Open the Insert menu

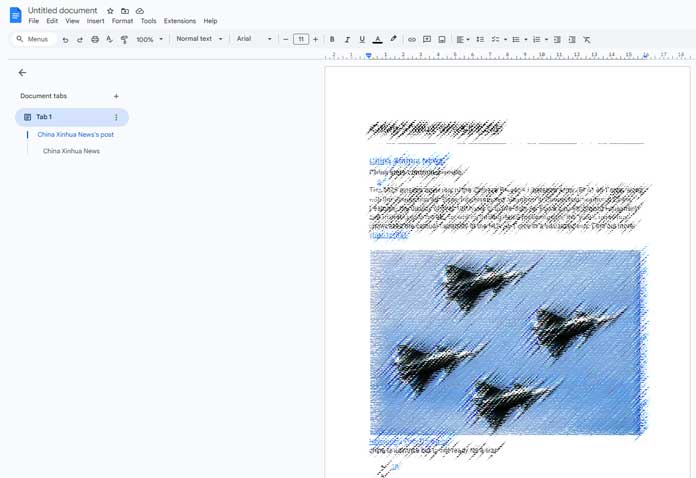point(95,21)
